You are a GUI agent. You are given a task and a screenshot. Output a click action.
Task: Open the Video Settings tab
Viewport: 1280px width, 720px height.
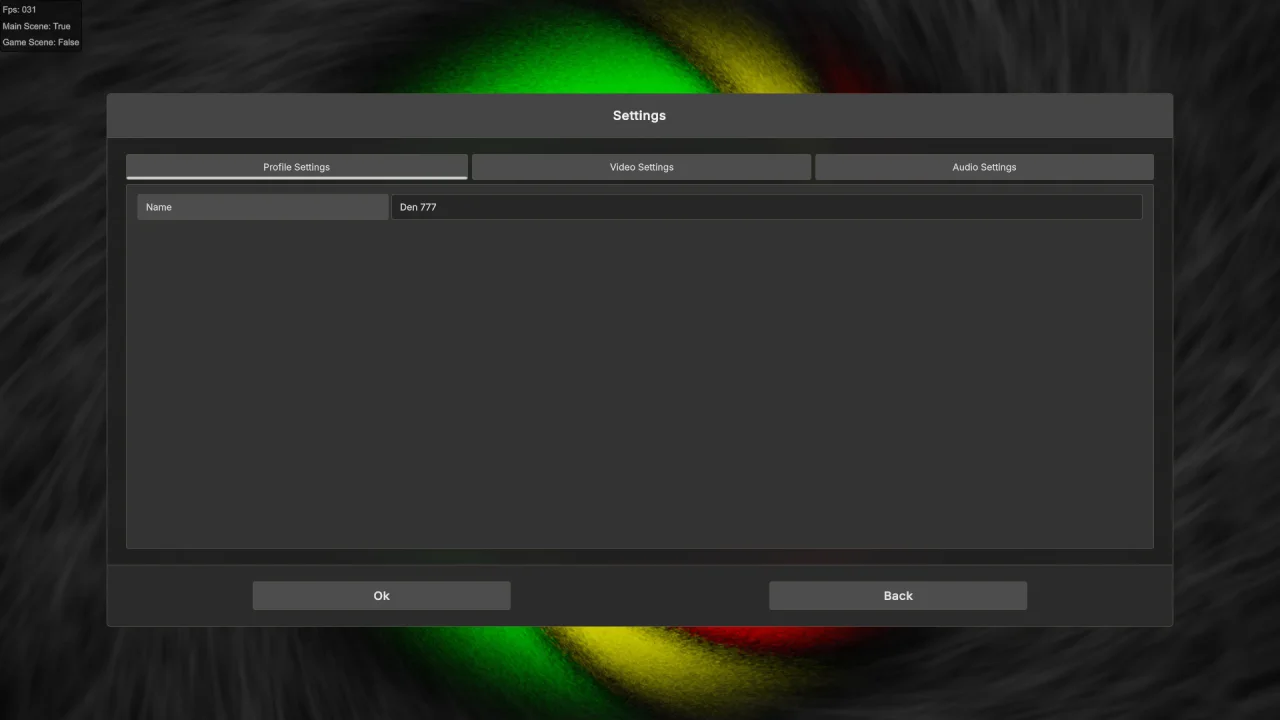click(x=641, y=167)
